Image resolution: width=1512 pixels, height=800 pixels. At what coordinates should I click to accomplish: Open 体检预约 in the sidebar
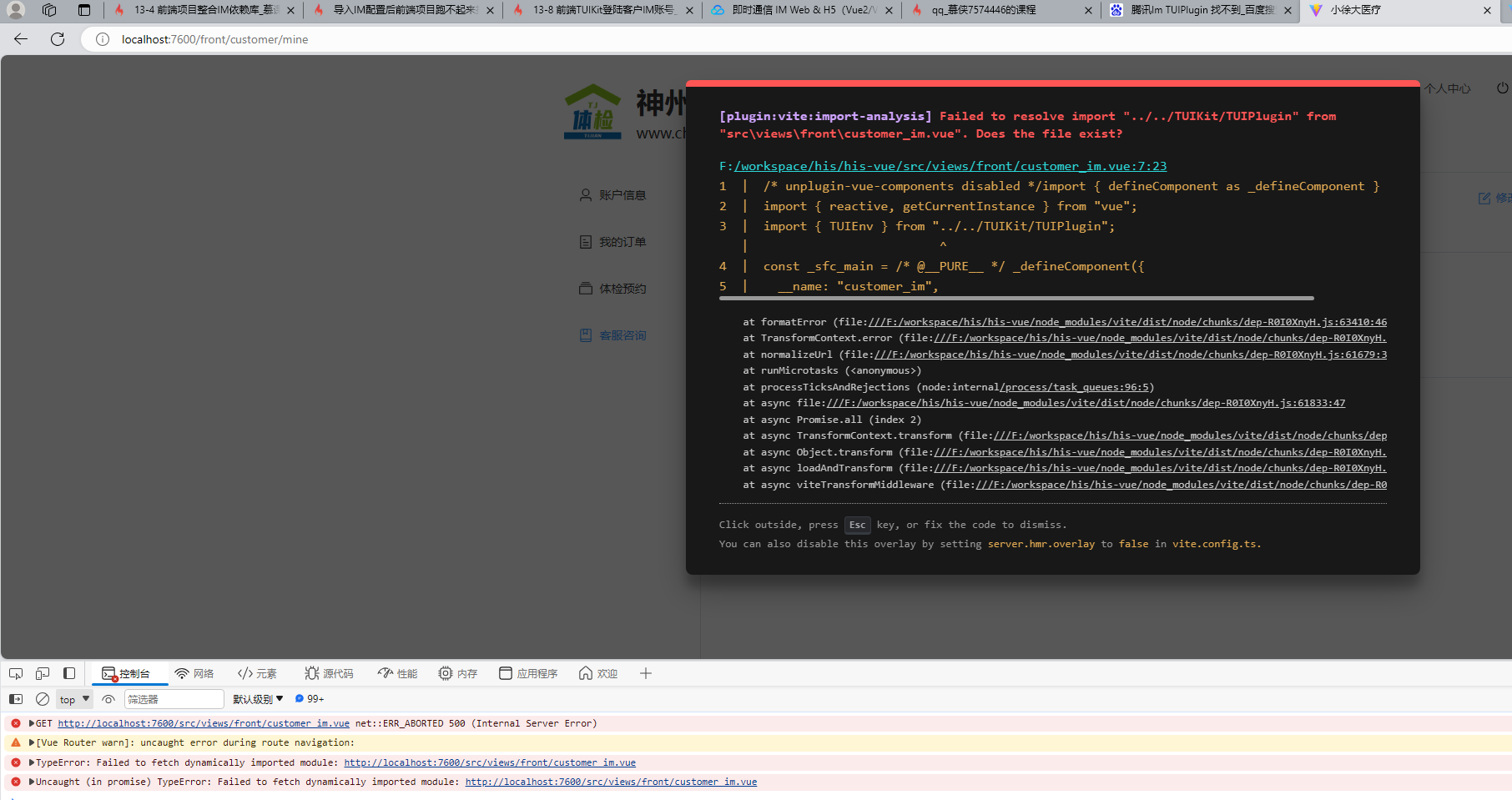pyautogui.click(x=613, y=289)
